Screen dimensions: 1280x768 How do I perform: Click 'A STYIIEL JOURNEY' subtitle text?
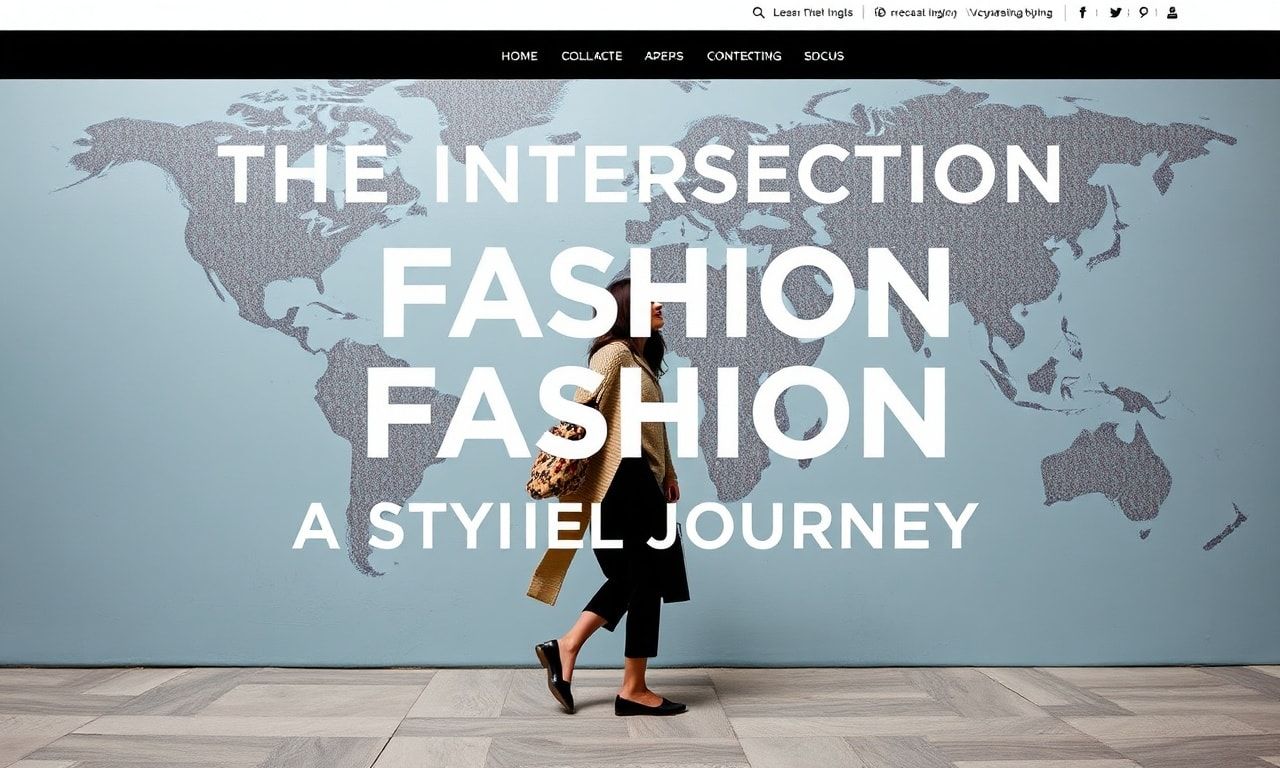tap(635, 525)
